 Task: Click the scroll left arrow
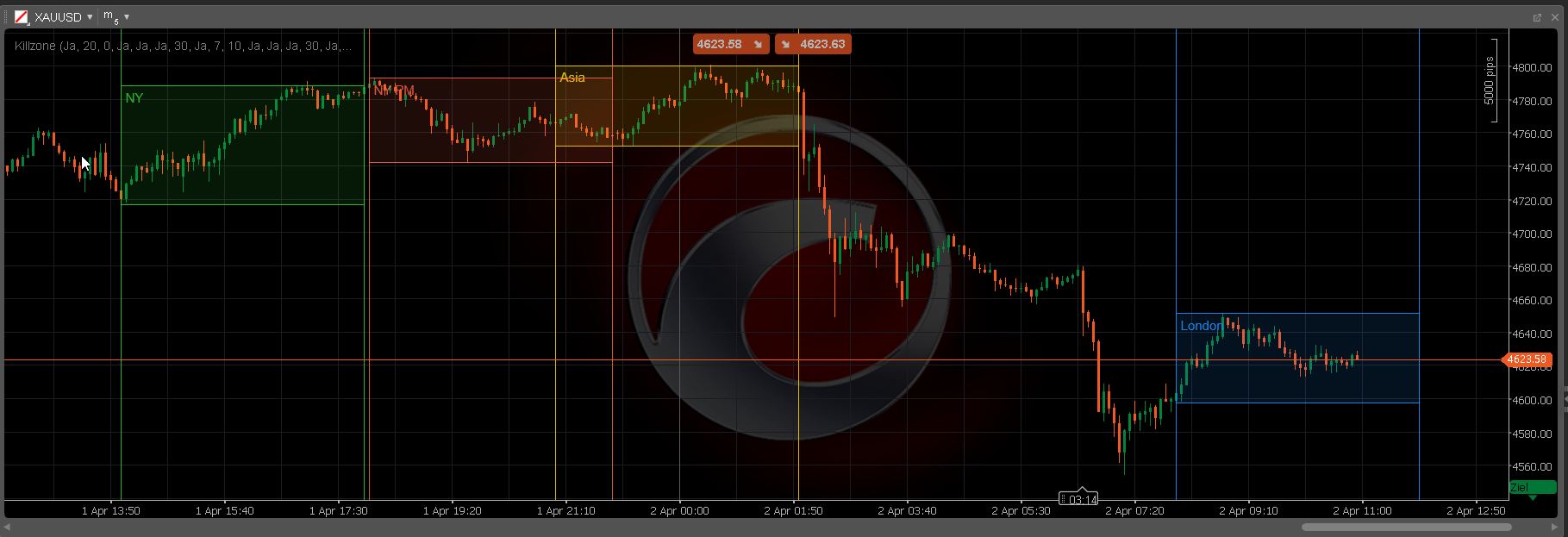click(x=8, y=527)
